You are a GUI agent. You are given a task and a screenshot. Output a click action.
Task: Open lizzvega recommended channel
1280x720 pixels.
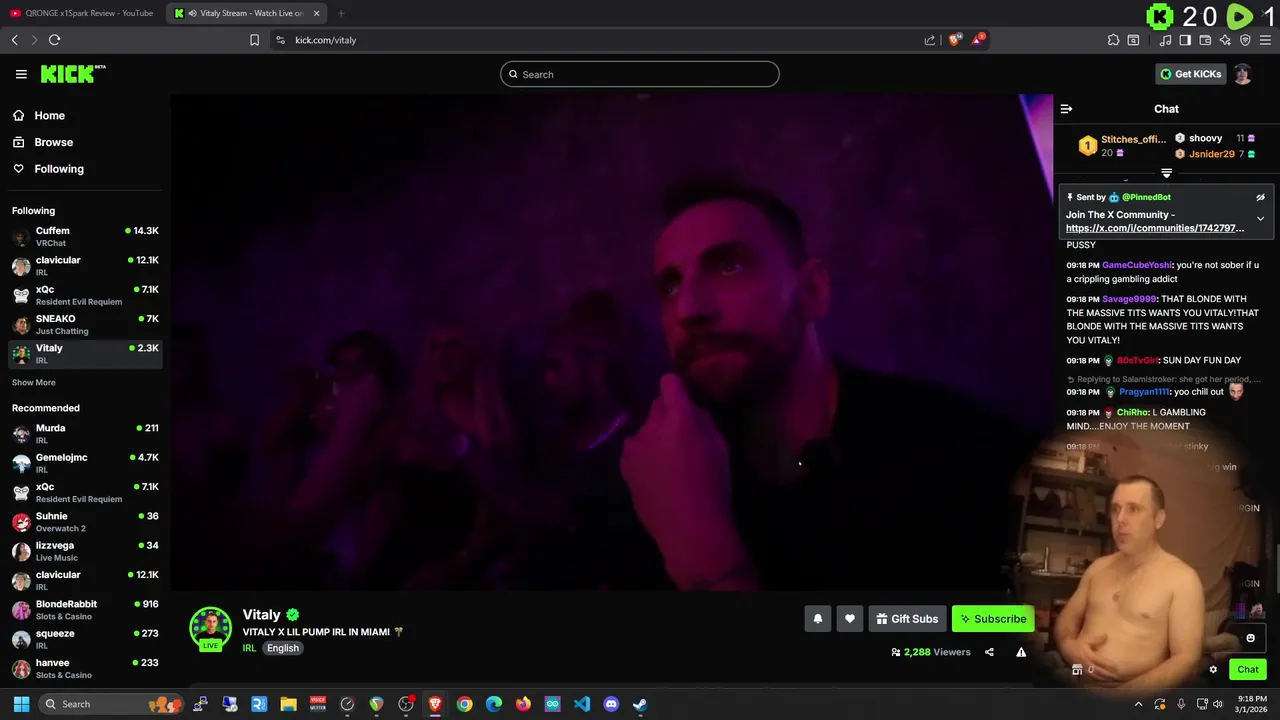point(85,551)
